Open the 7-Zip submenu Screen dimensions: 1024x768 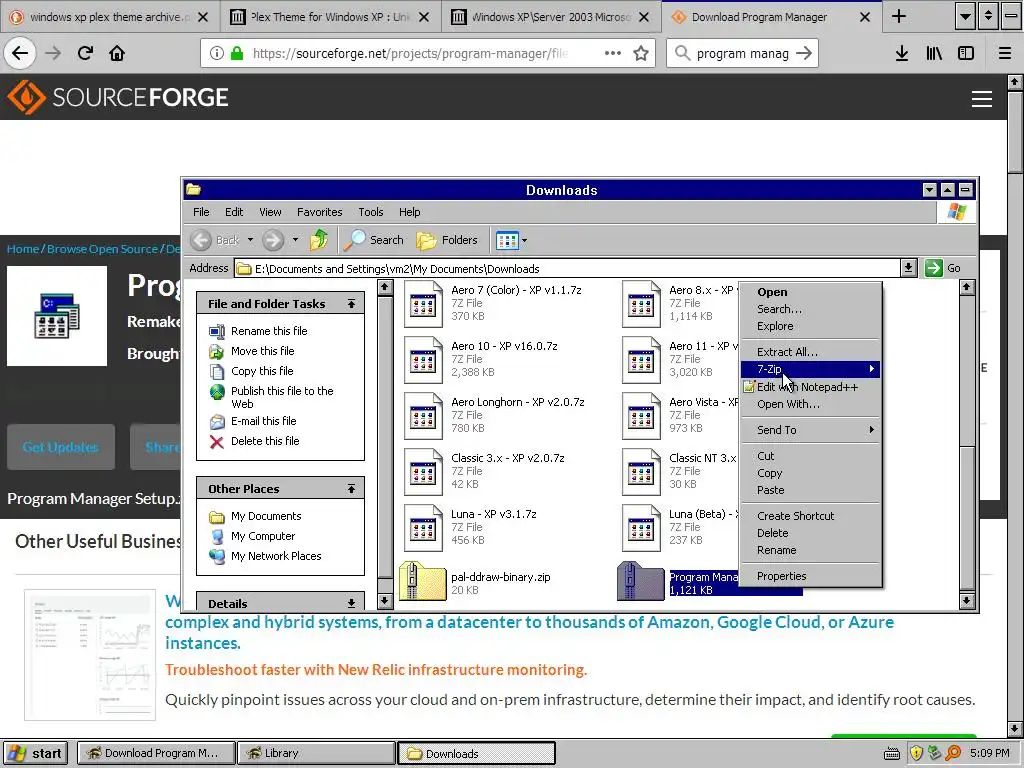[x=810, y=369]
